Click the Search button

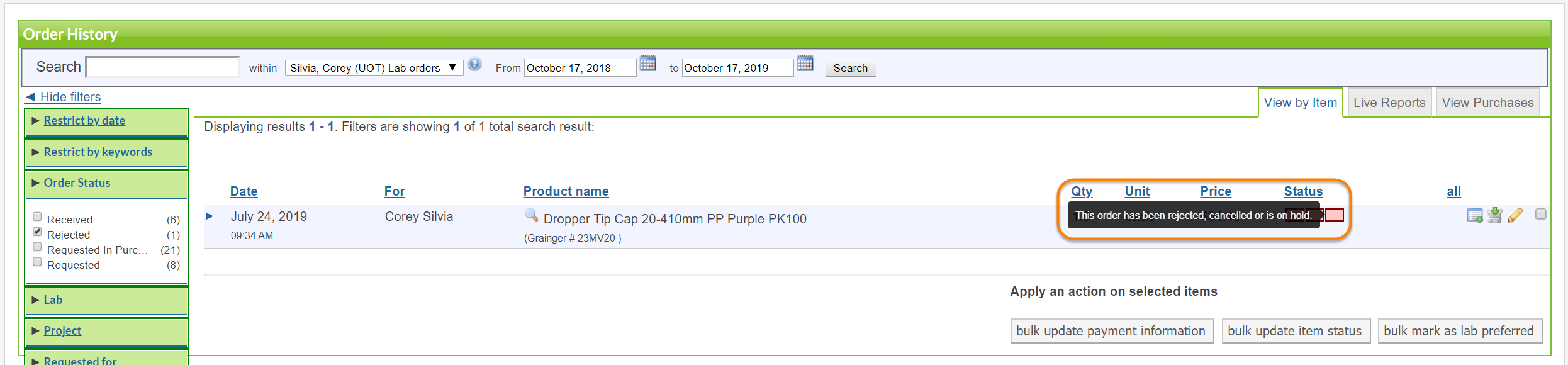[850, 68]
